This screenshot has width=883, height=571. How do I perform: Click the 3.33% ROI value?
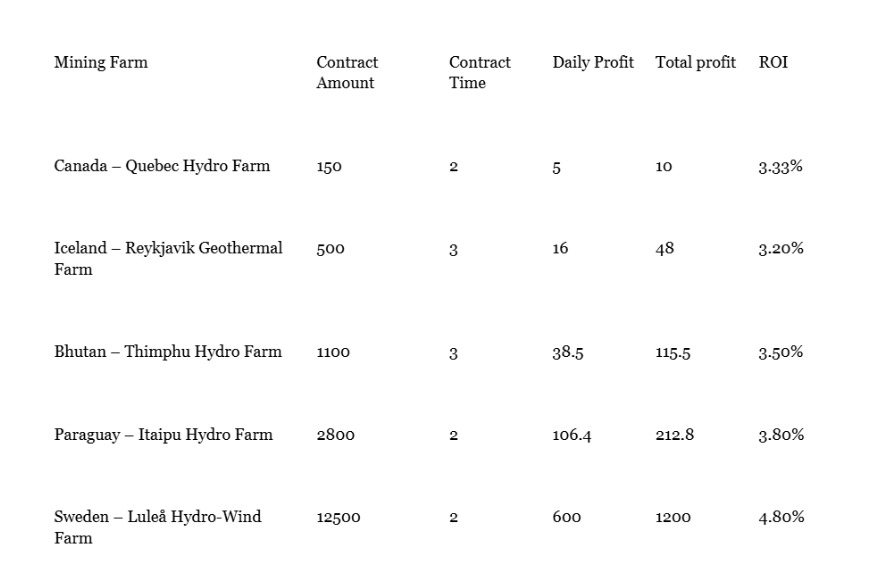(780, 168)
